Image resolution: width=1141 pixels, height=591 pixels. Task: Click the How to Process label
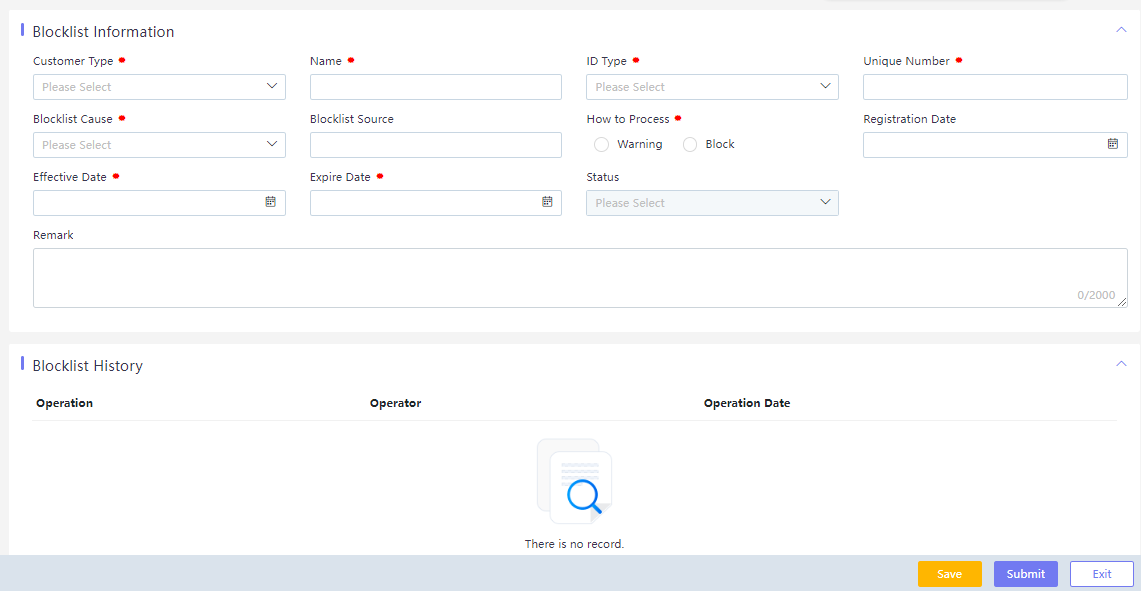pos(628,119)
